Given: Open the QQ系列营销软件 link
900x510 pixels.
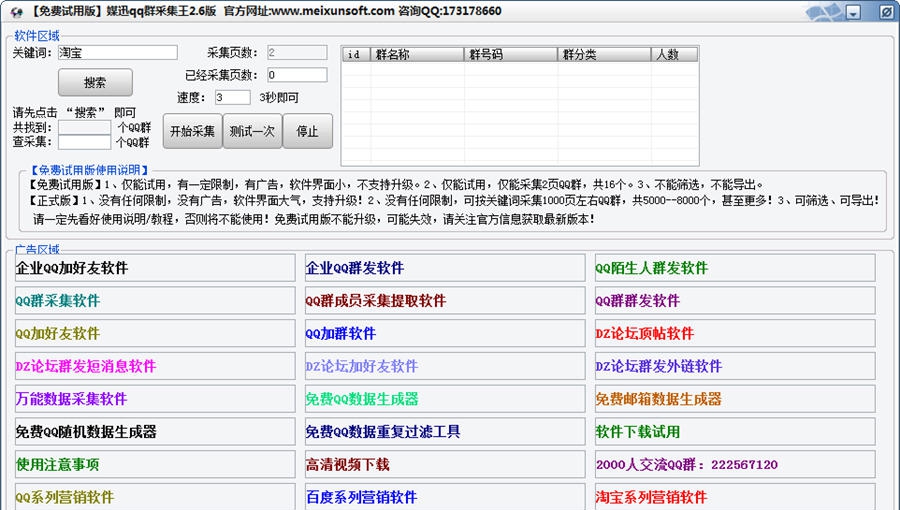Looking at the screenshot, I should point(155,496).
